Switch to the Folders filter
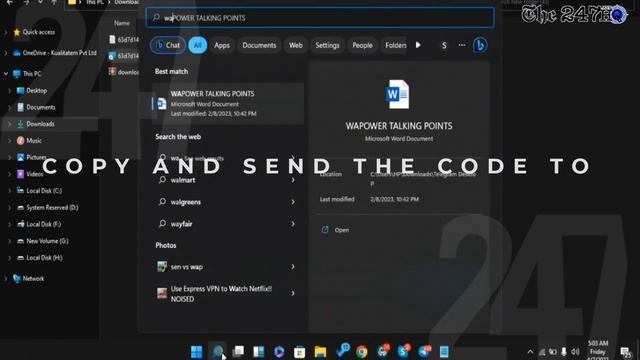Viewport: 640px width, 360px height. coord(395,45)
